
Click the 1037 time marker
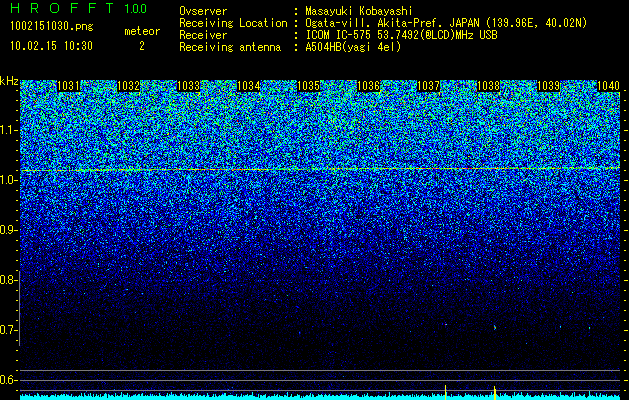(428, 86)
